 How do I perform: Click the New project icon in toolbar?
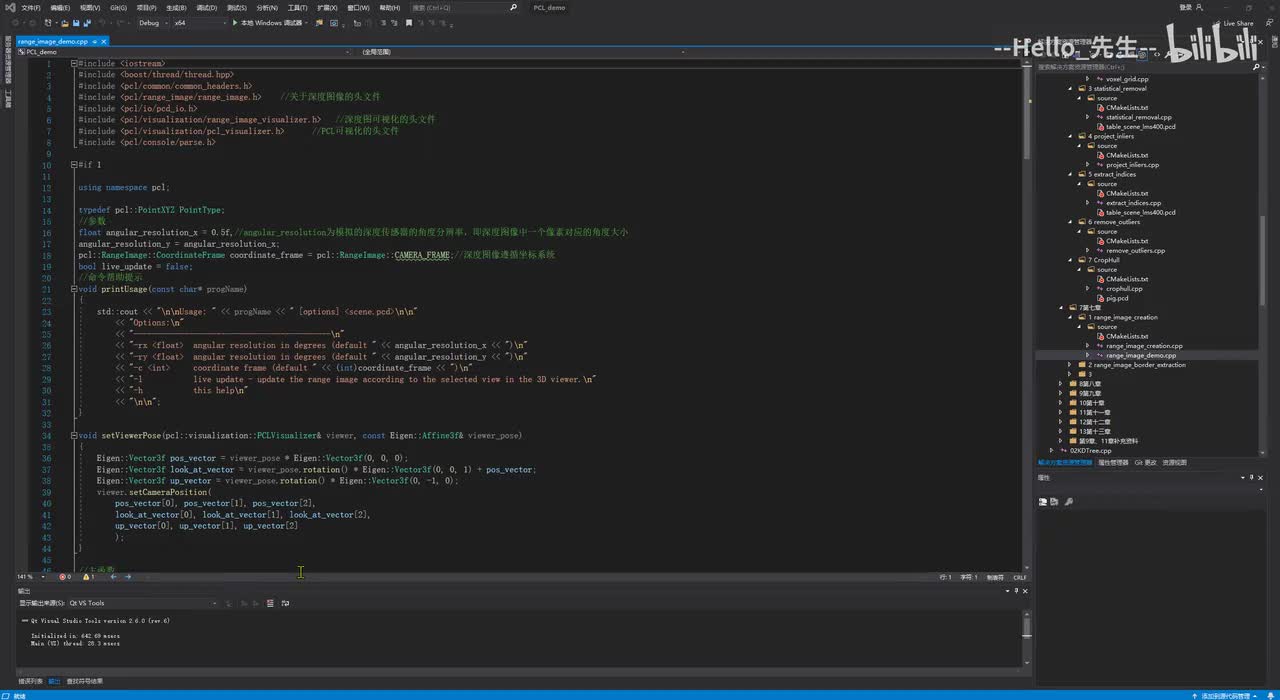50,22
